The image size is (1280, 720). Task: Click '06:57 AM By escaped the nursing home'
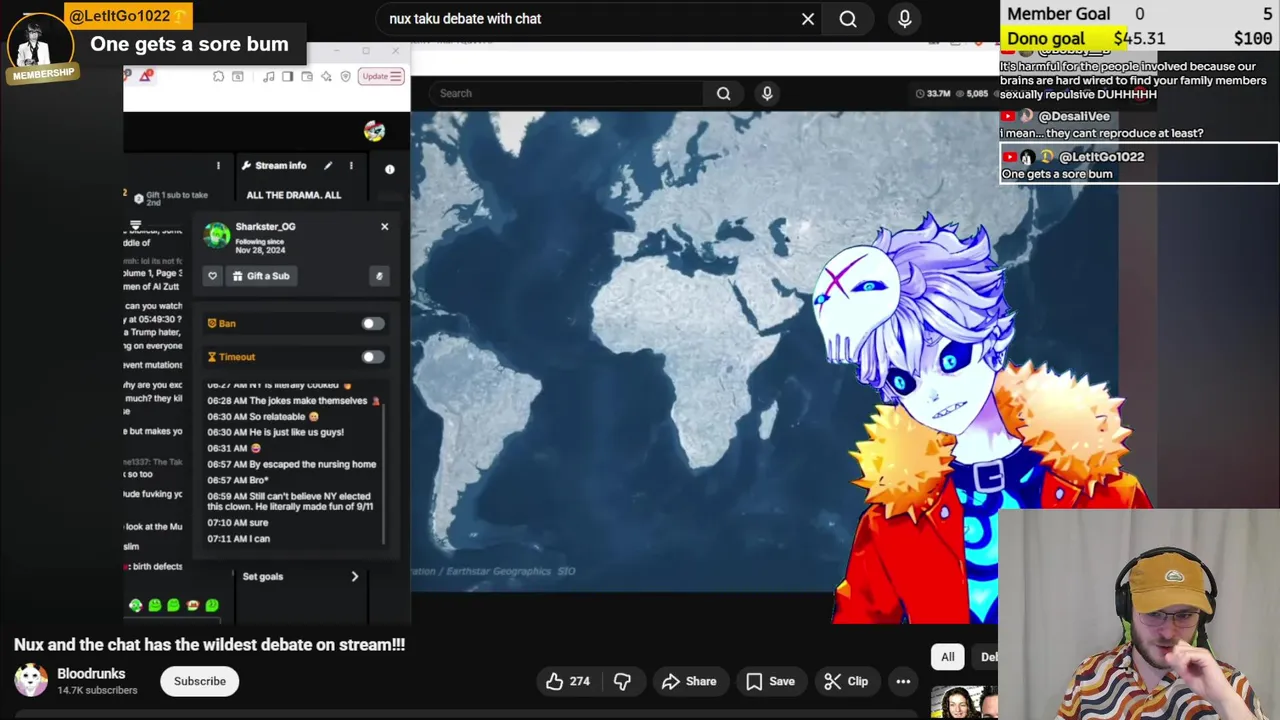291,464
